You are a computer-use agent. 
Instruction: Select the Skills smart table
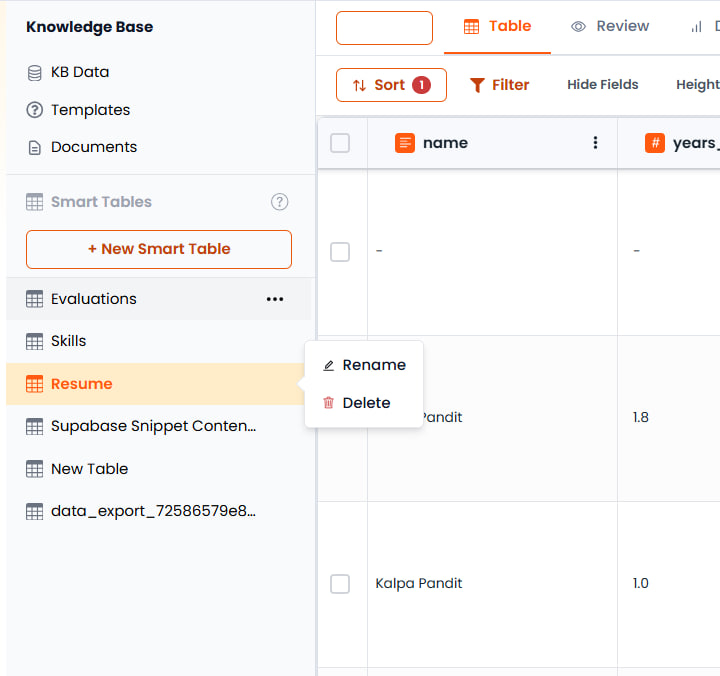[158, 341]
